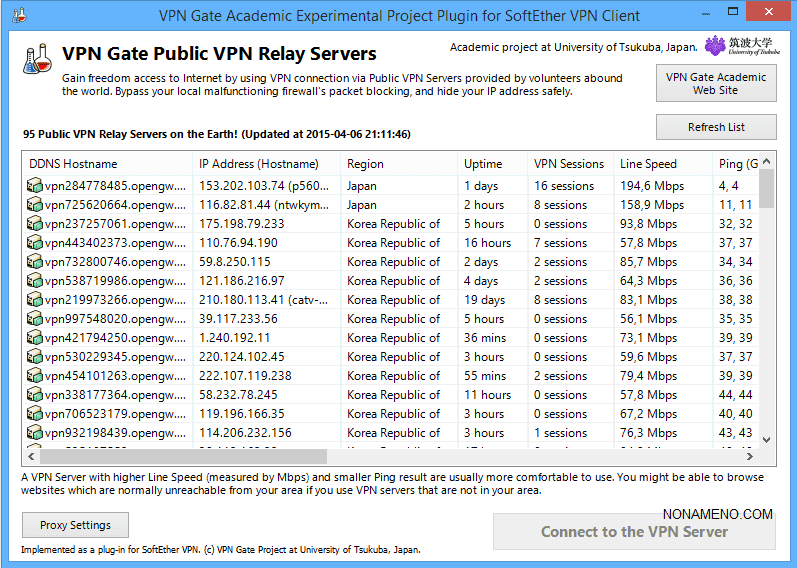Click server icon for vpn237257061 row
This screenshot has height=568, width=797.
(35, 224)
